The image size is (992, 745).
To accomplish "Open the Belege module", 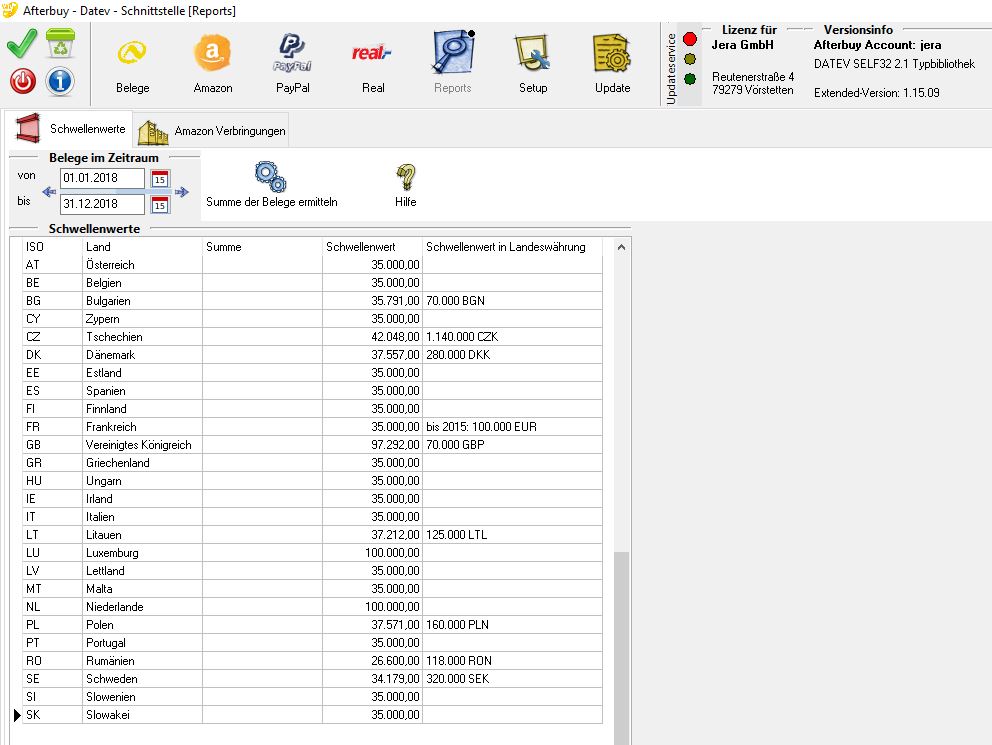I will [x=132, y=63].
